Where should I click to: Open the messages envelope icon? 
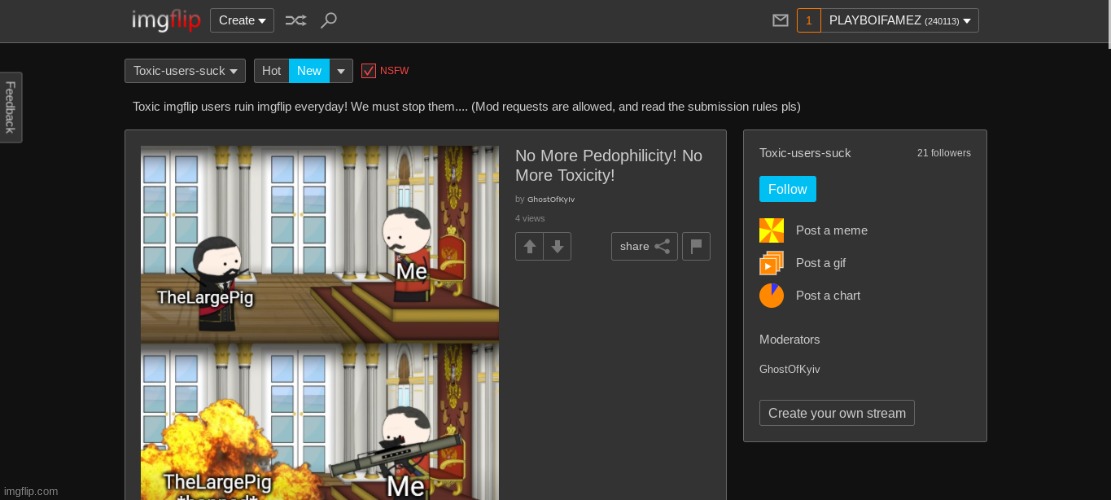[x=781, y=20]
